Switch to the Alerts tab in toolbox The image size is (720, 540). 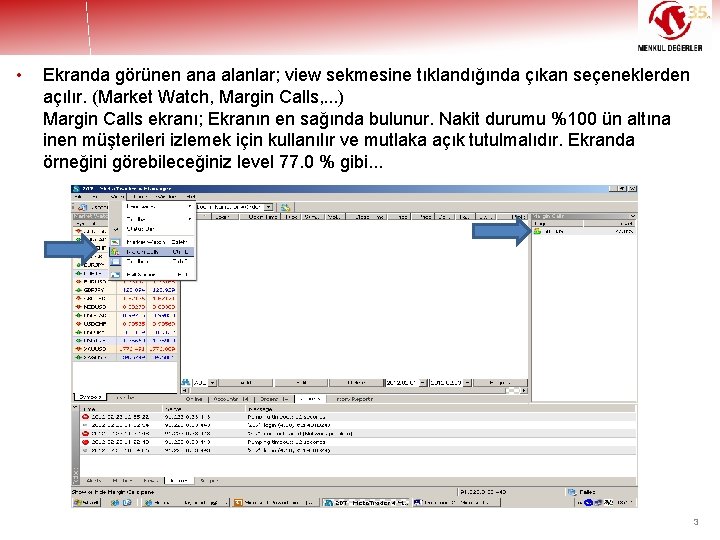pos(94,480)
